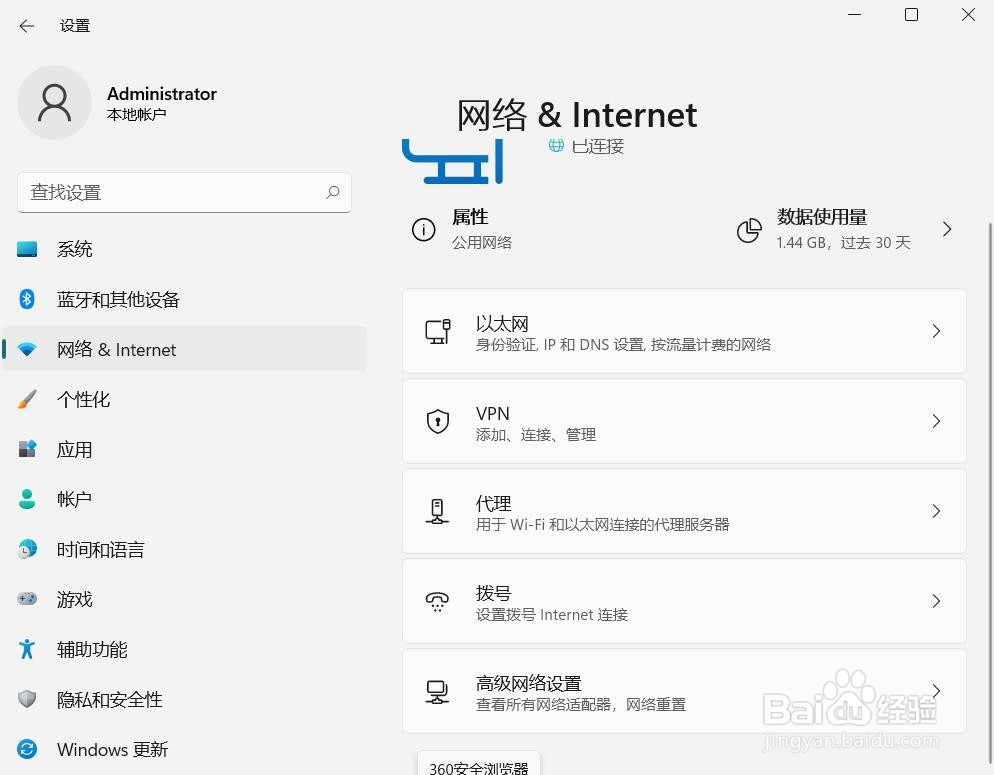Screen dimensions: 994x775
Task: Click the advanced network settings computer icon
Action: [x=437, y=691]
